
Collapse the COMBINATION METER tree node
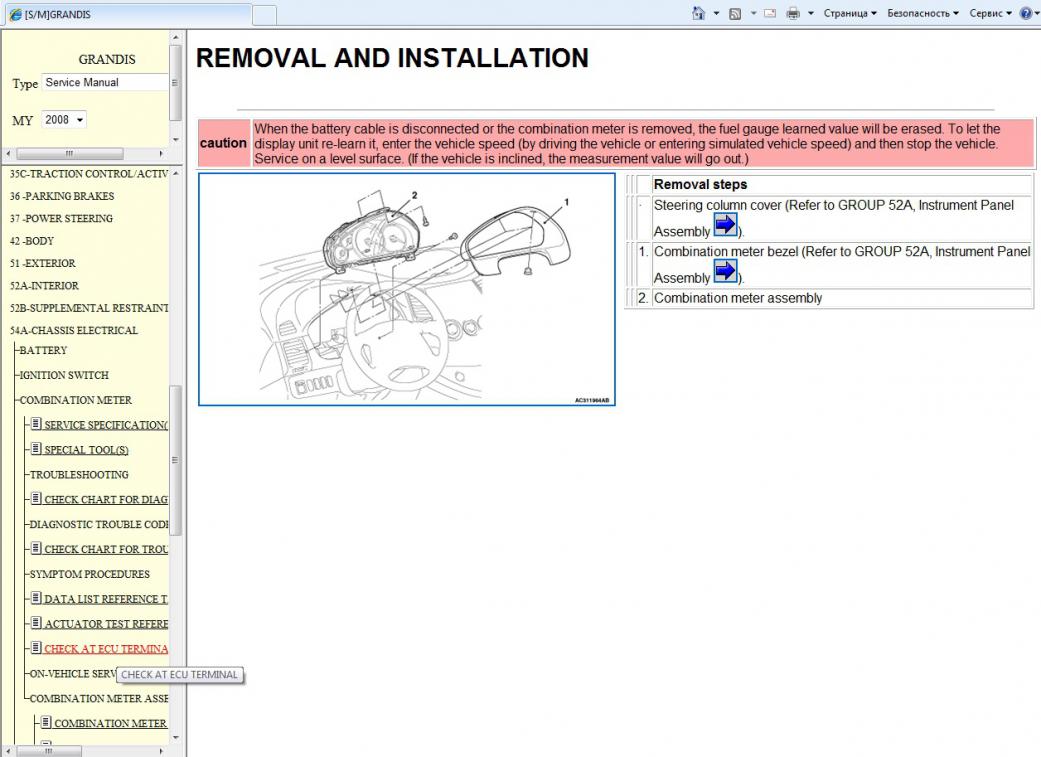tap(76, 400)
